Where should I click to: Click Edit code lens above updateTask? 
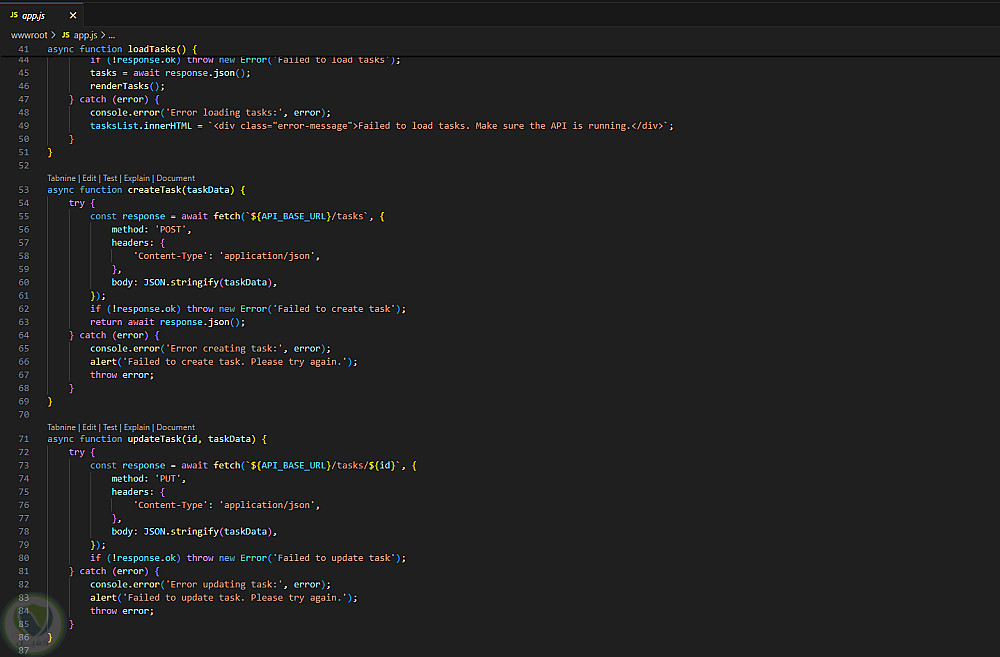click(90, 427)
